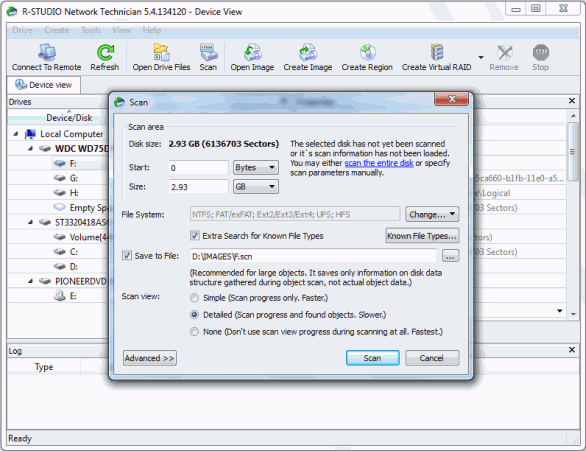The image size is (586, 451).
Task: Collapse the PIONEER DVD node
Action: (30, 281)
